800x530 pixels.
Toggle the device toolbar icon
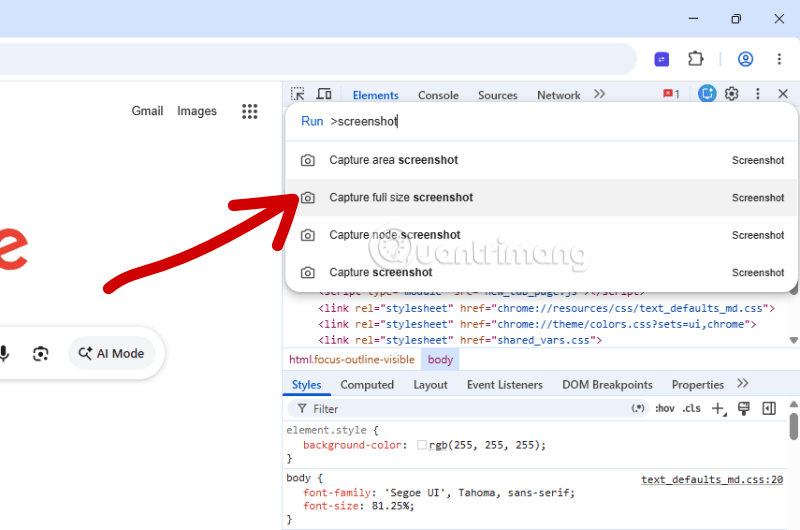point(324,94)
